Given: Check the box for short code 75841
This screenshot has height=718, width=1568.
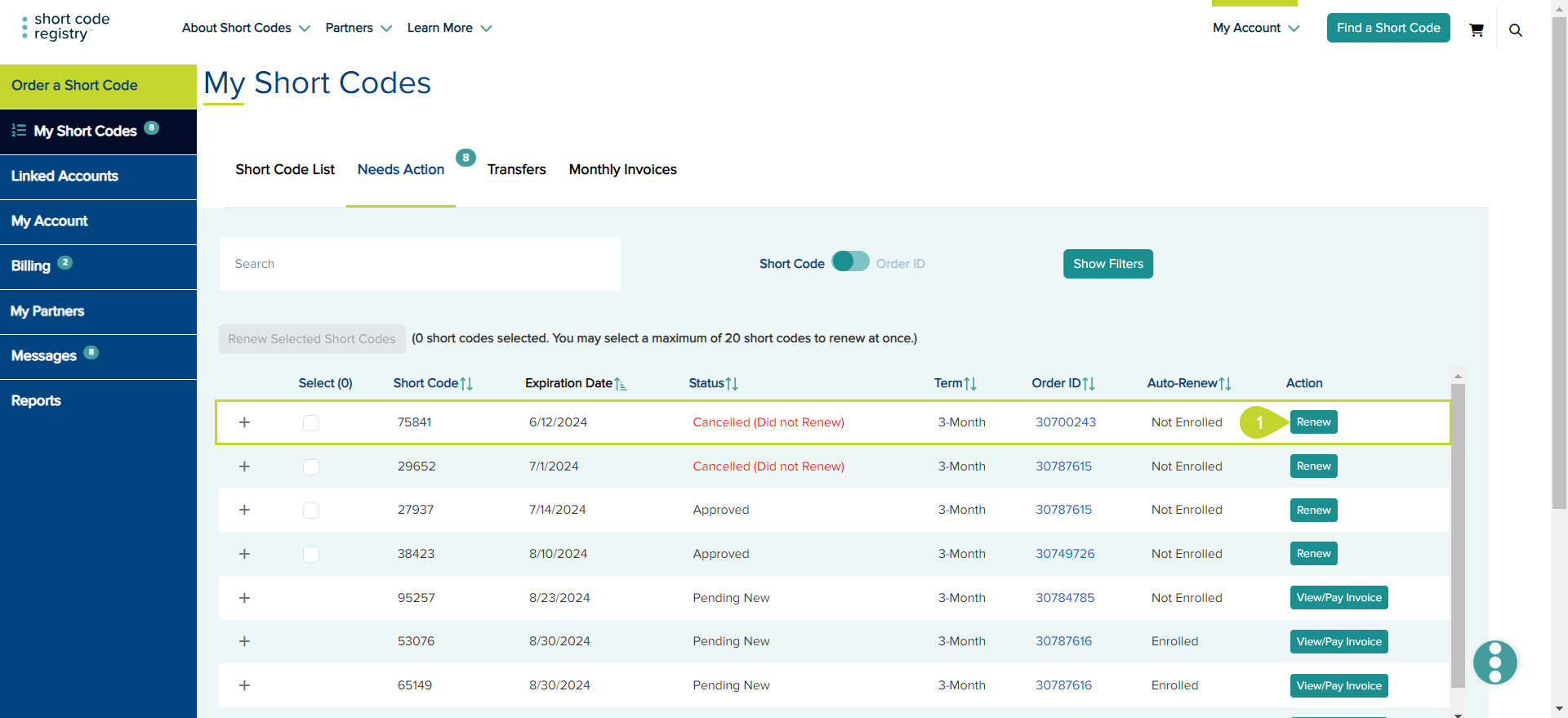Looking at the screenshot, I should click(311, 423).
